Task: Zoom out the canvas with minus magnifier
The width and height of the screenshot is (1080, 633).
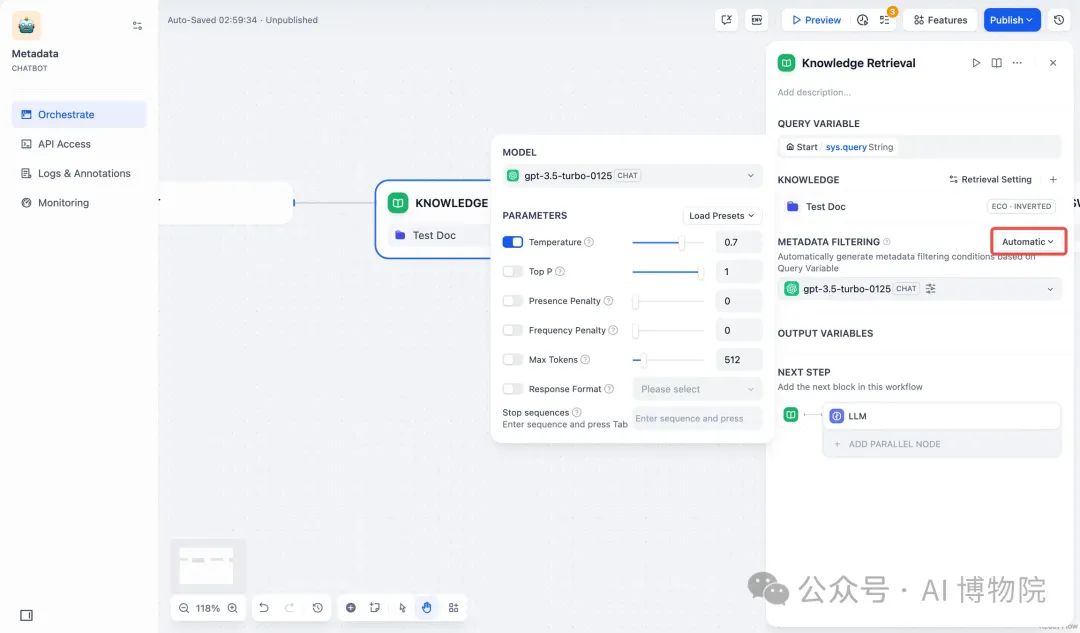Action: point(184,608)
